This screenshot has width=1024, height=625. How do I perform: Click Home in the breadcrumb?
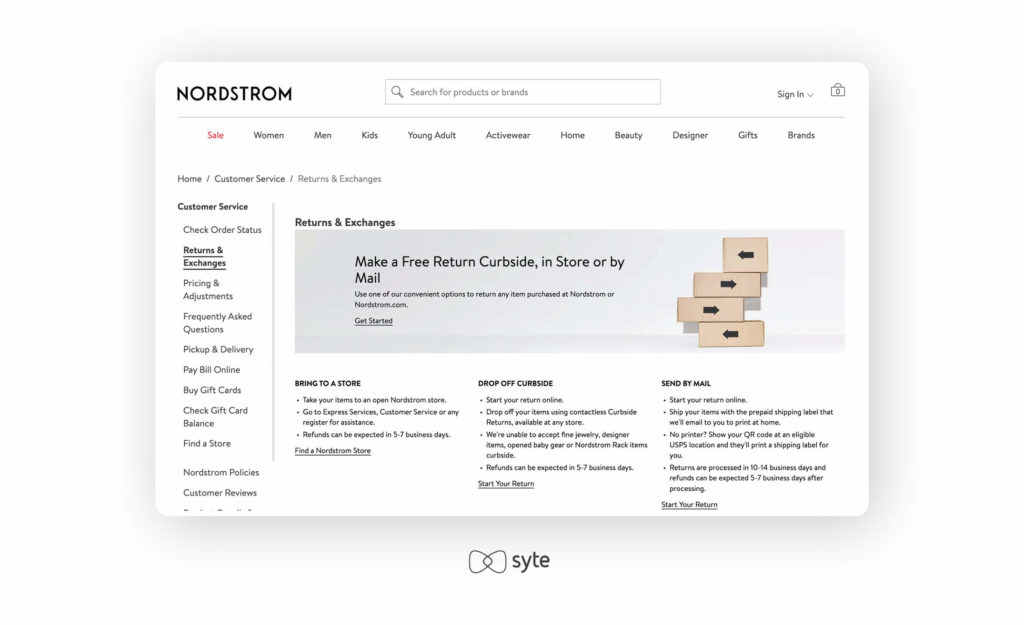189,179
